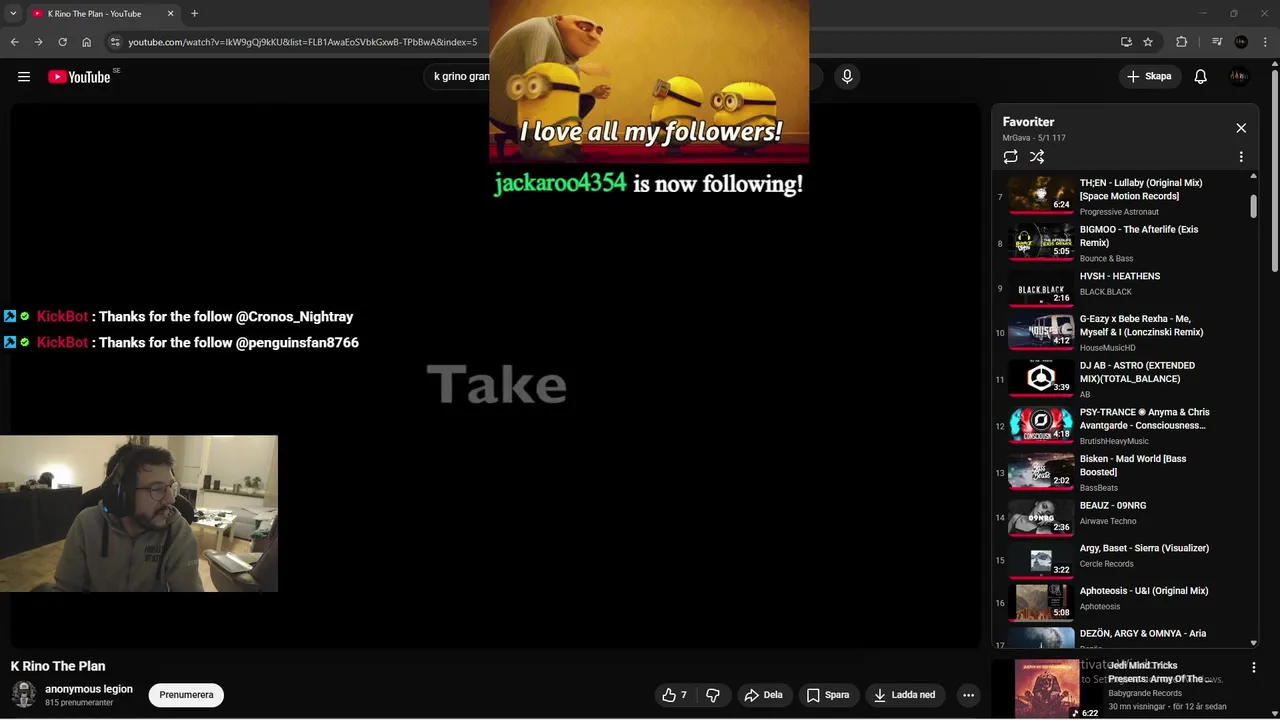Start voice search with the microphone icon
This screenshot has height=720, width=1280.
coord(847,77)
